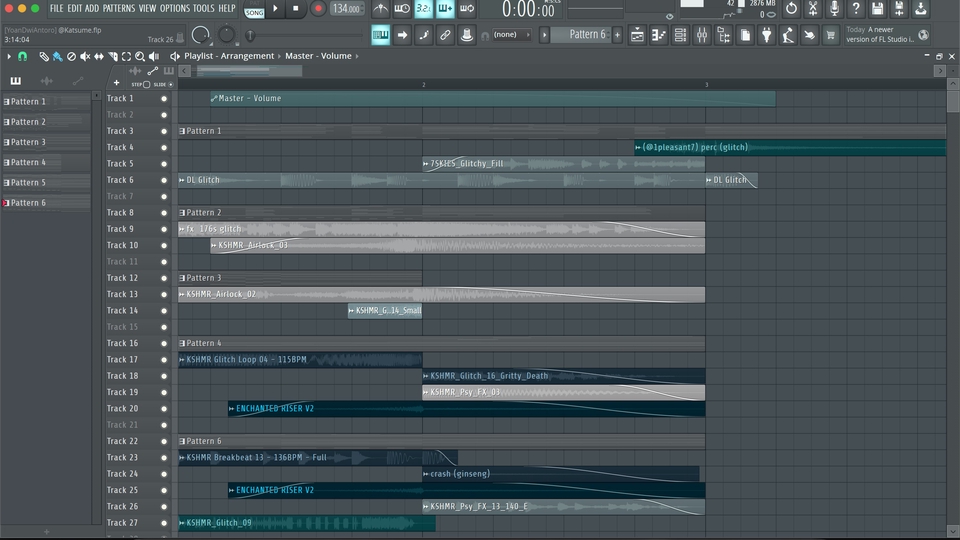960x540 pixels.
Task: Click the record button
Action: click(x=318, y=9)
